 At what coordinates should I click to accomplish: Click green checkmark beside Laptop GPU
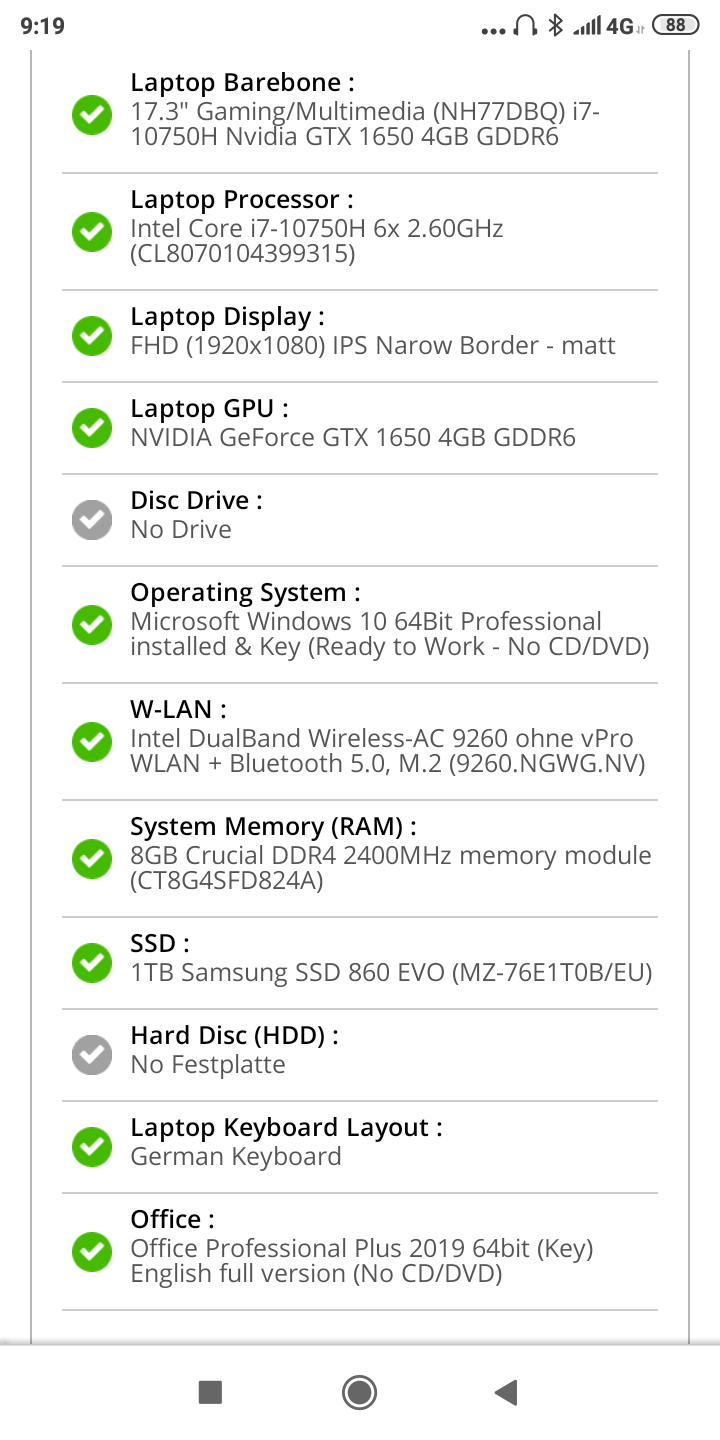click(x=92, y=428)
